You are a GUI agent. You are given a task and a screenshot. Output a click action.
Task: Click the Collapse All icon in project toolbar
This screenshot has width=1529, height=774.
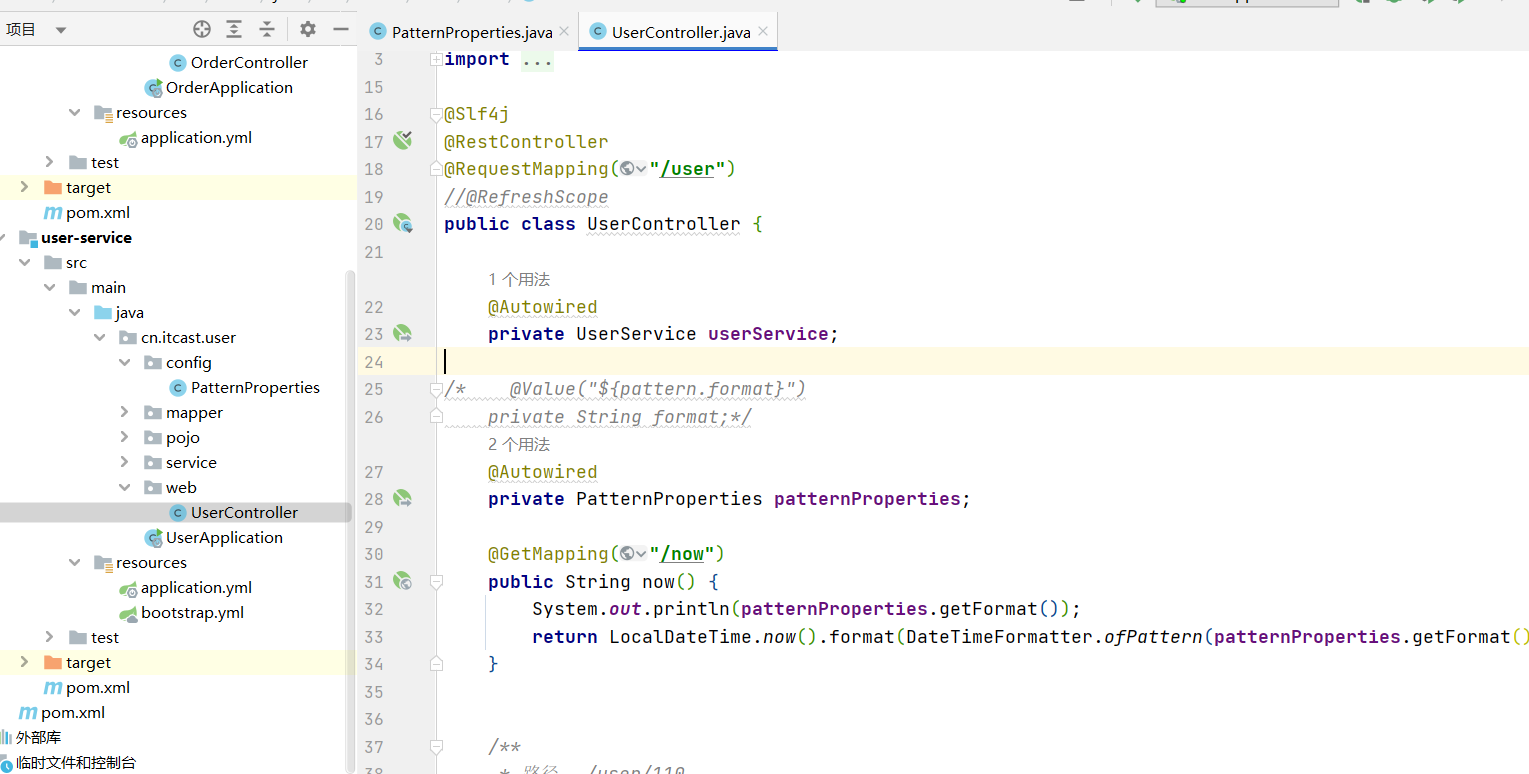(267, 29)
